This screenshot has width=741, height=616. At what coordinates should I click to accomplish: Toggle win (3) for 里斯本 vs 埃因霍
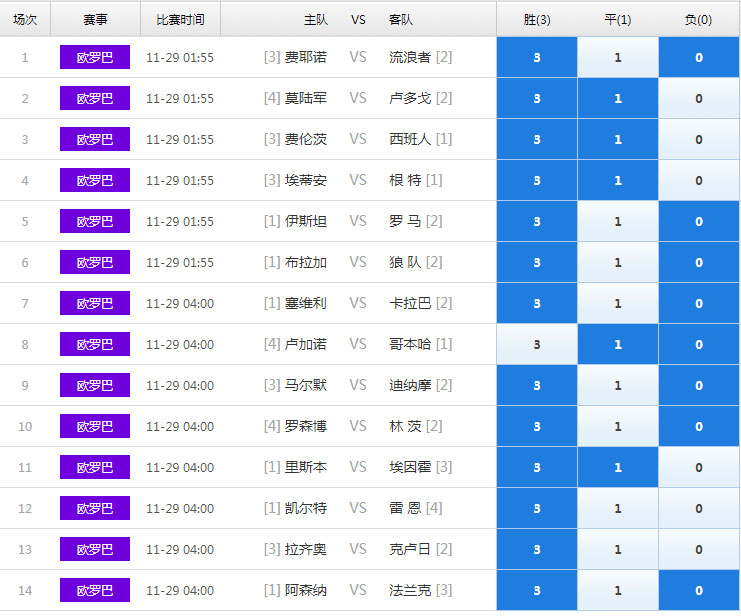(537, 467)
